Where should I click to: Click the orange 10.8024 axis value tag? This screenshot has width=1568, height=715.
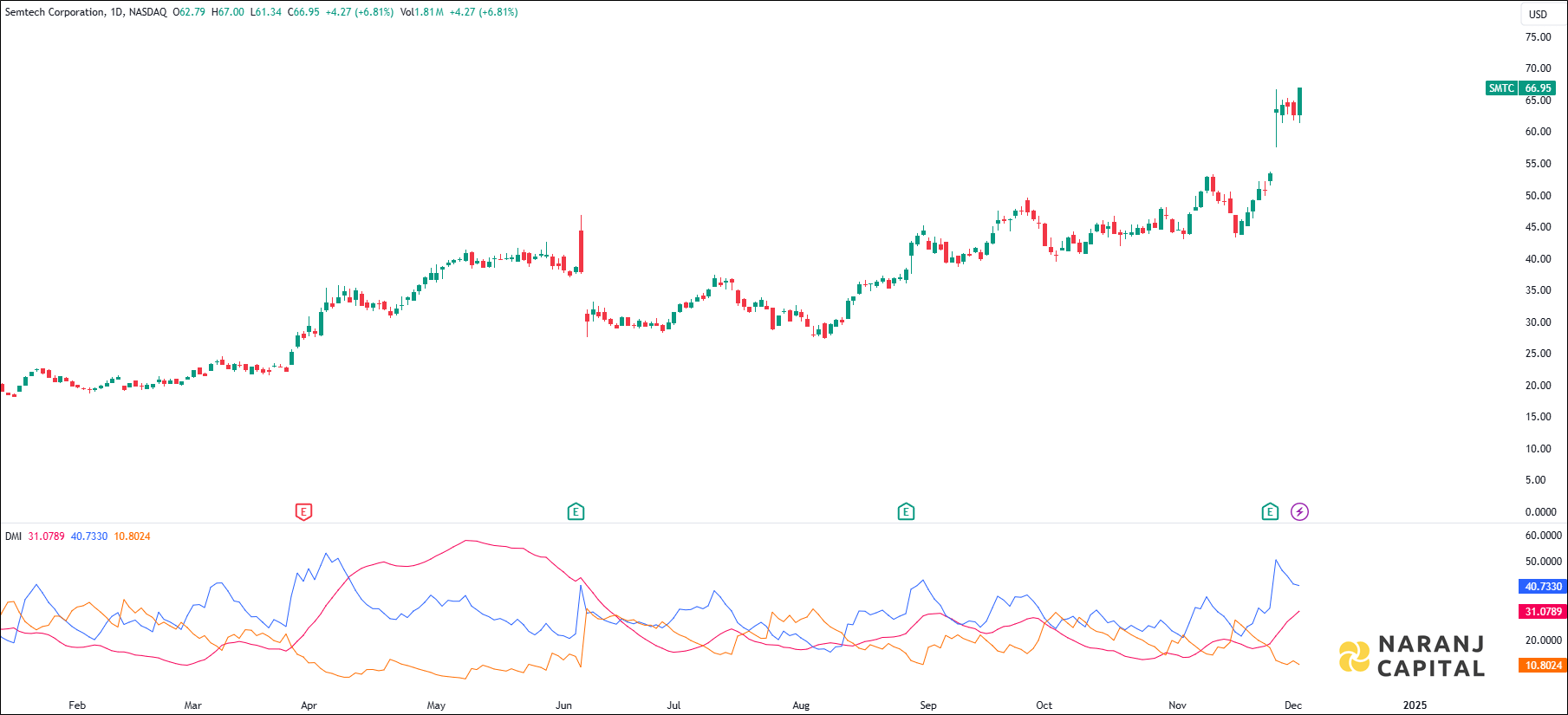click(1544, 666)
